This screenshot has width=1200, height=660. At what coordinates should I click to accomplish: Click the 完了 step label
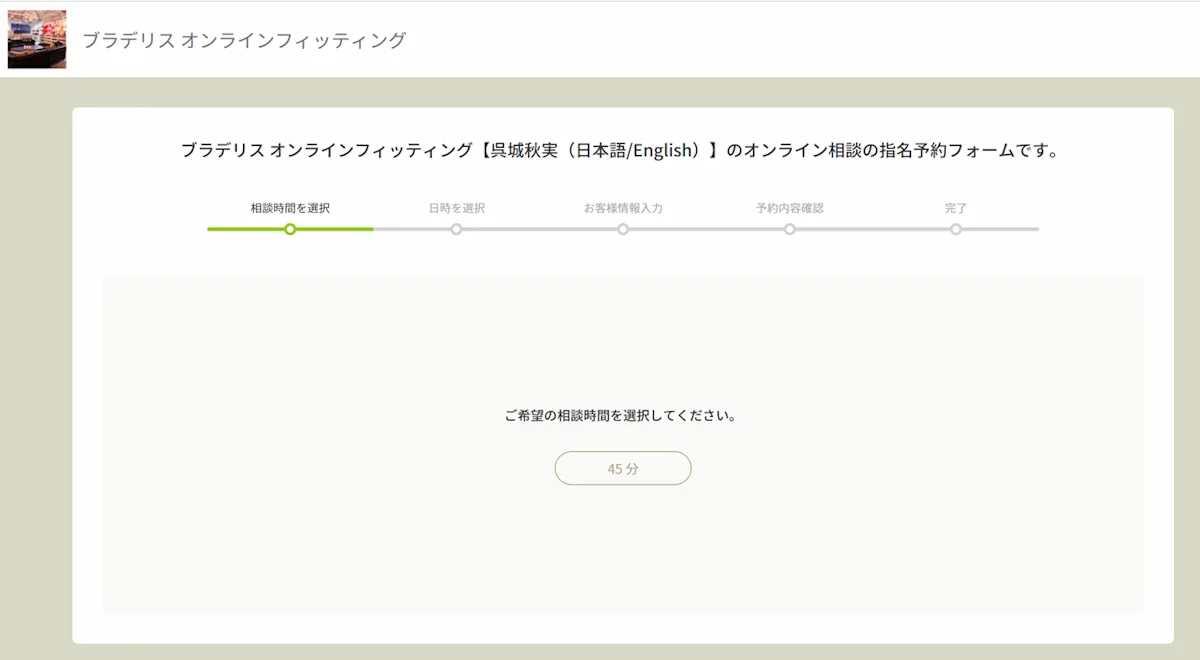coord(956,208)
